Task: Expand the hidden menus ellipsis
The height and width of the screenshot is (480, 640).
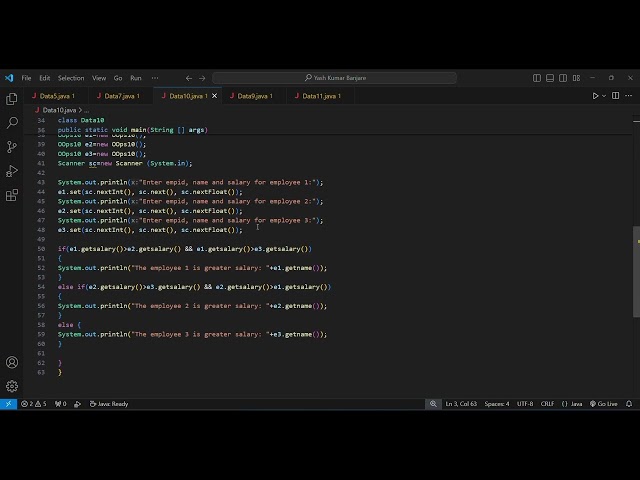Action: tap(155, 78)
